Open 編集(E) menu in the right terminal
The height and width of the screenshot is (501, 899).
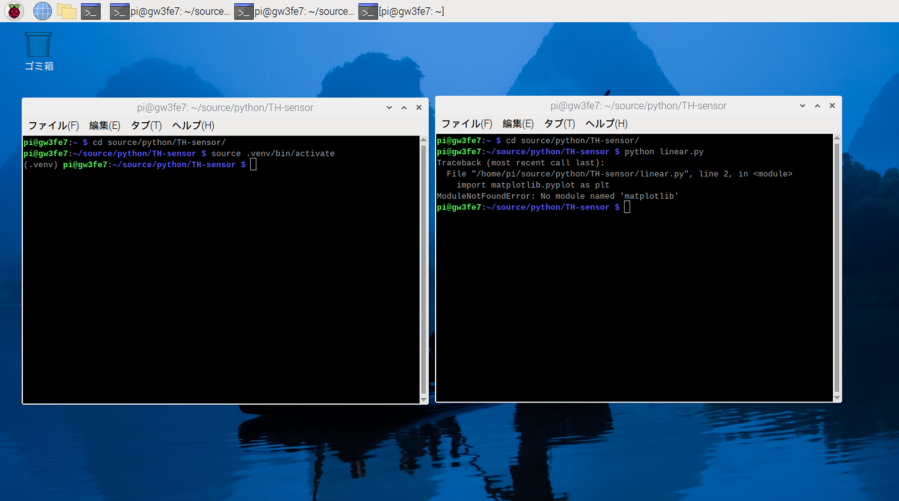click(517, 124)
